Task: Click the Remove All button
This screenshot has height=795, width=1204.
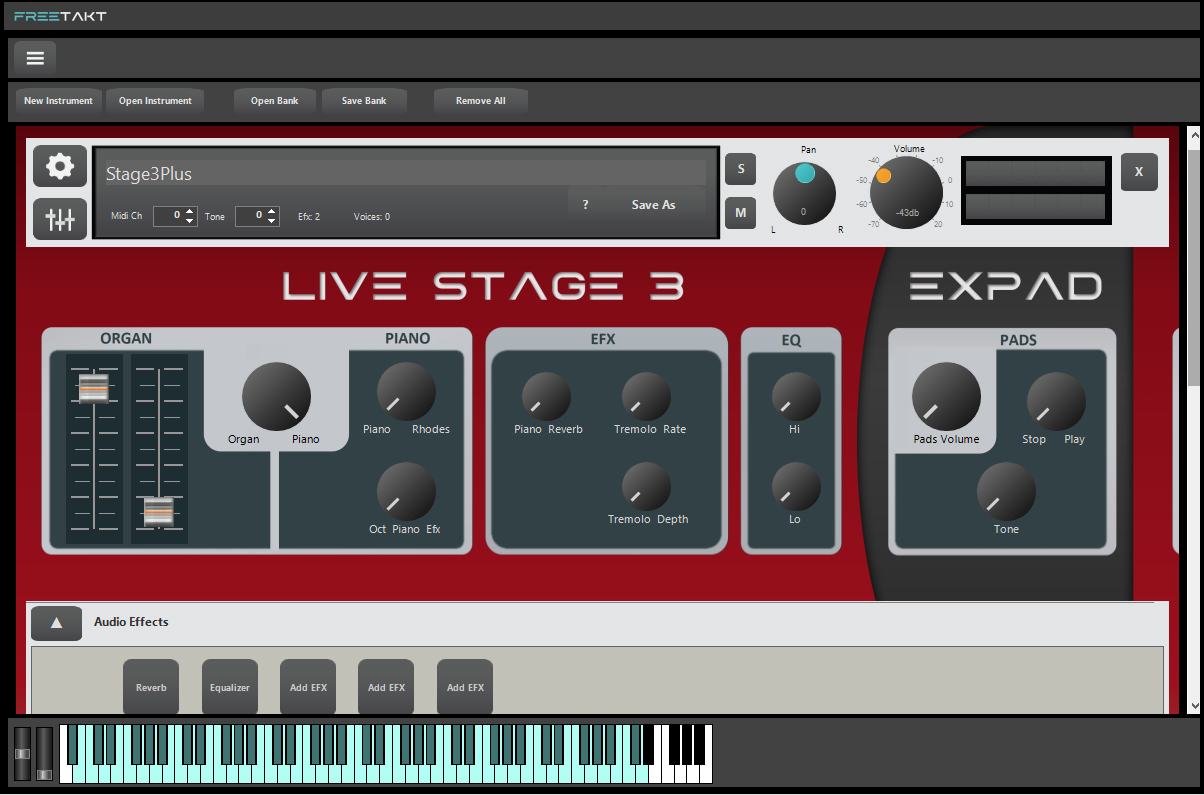Action: [x=481, y=101]
